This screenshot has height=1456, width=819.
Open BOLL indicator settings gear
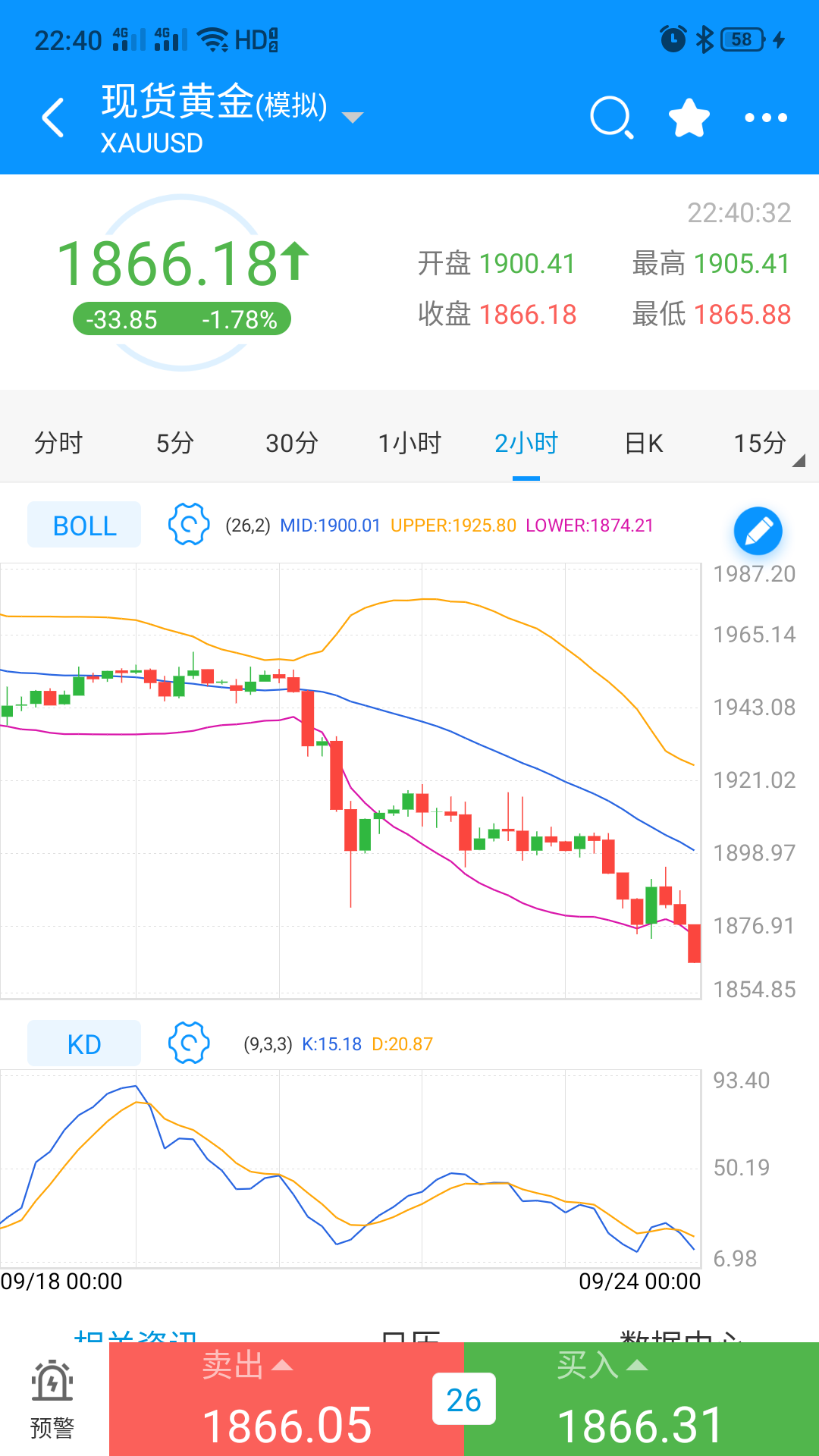(x=189, y=524)
